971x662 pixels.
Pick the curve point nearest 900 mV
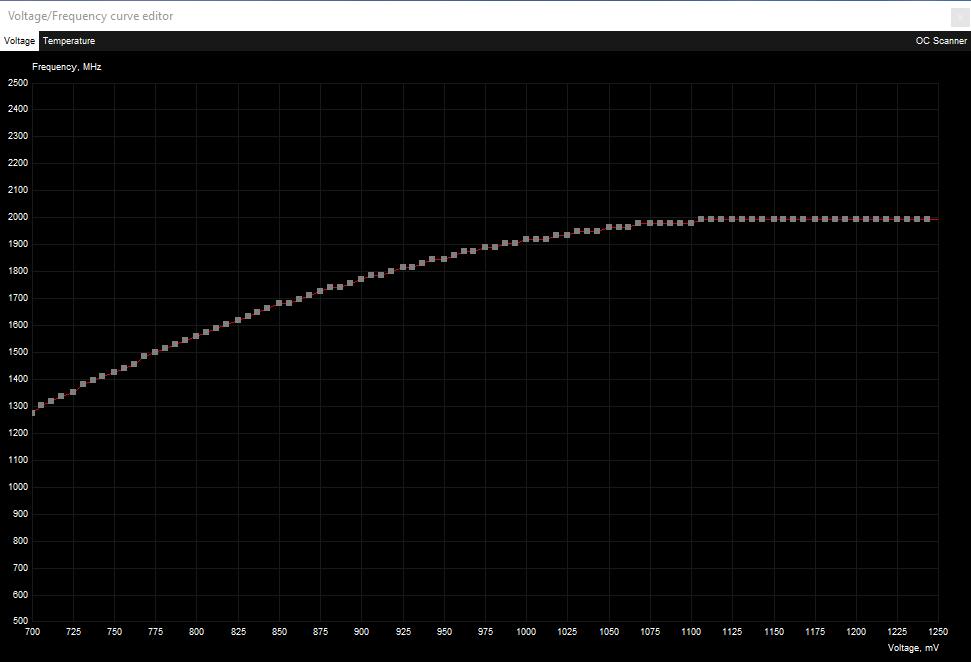point(361,279)
